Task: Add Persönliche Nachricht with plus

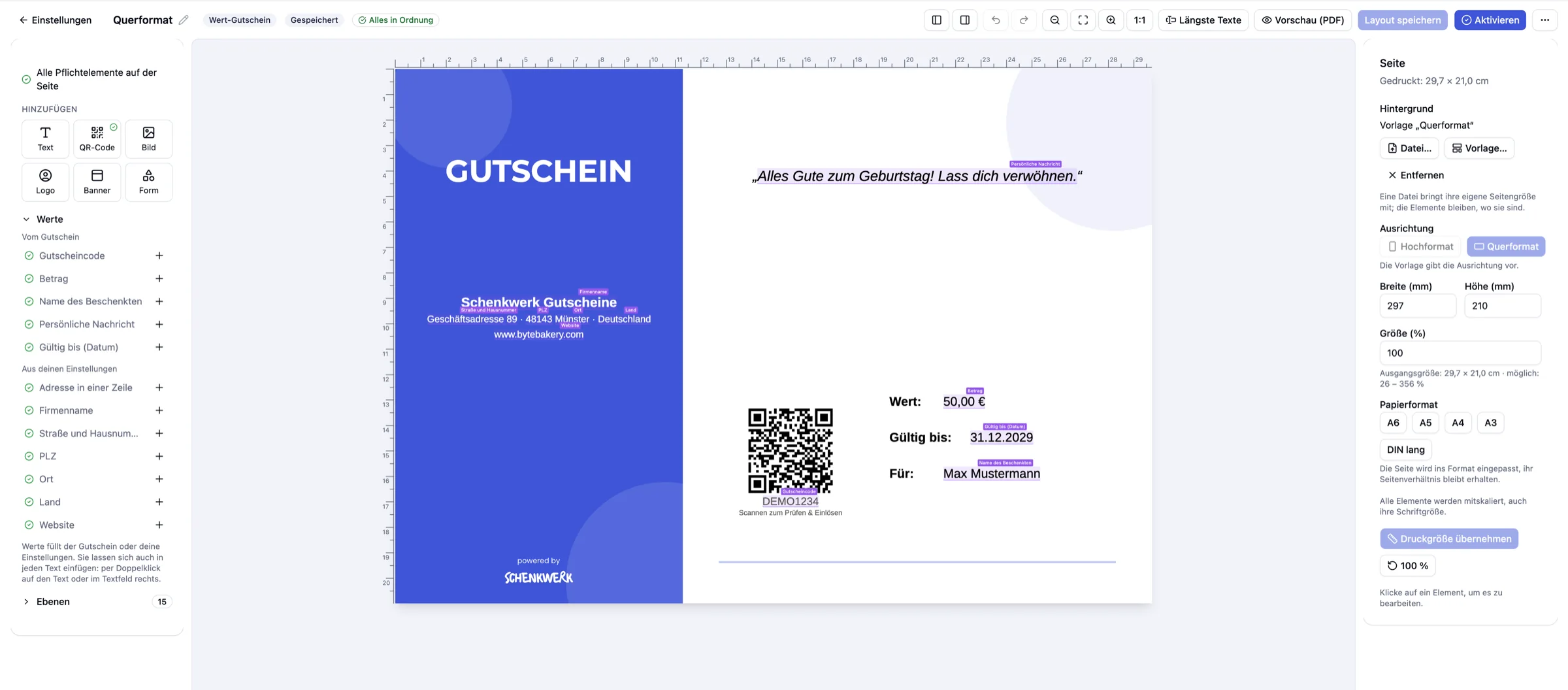Action: point(159,324)
